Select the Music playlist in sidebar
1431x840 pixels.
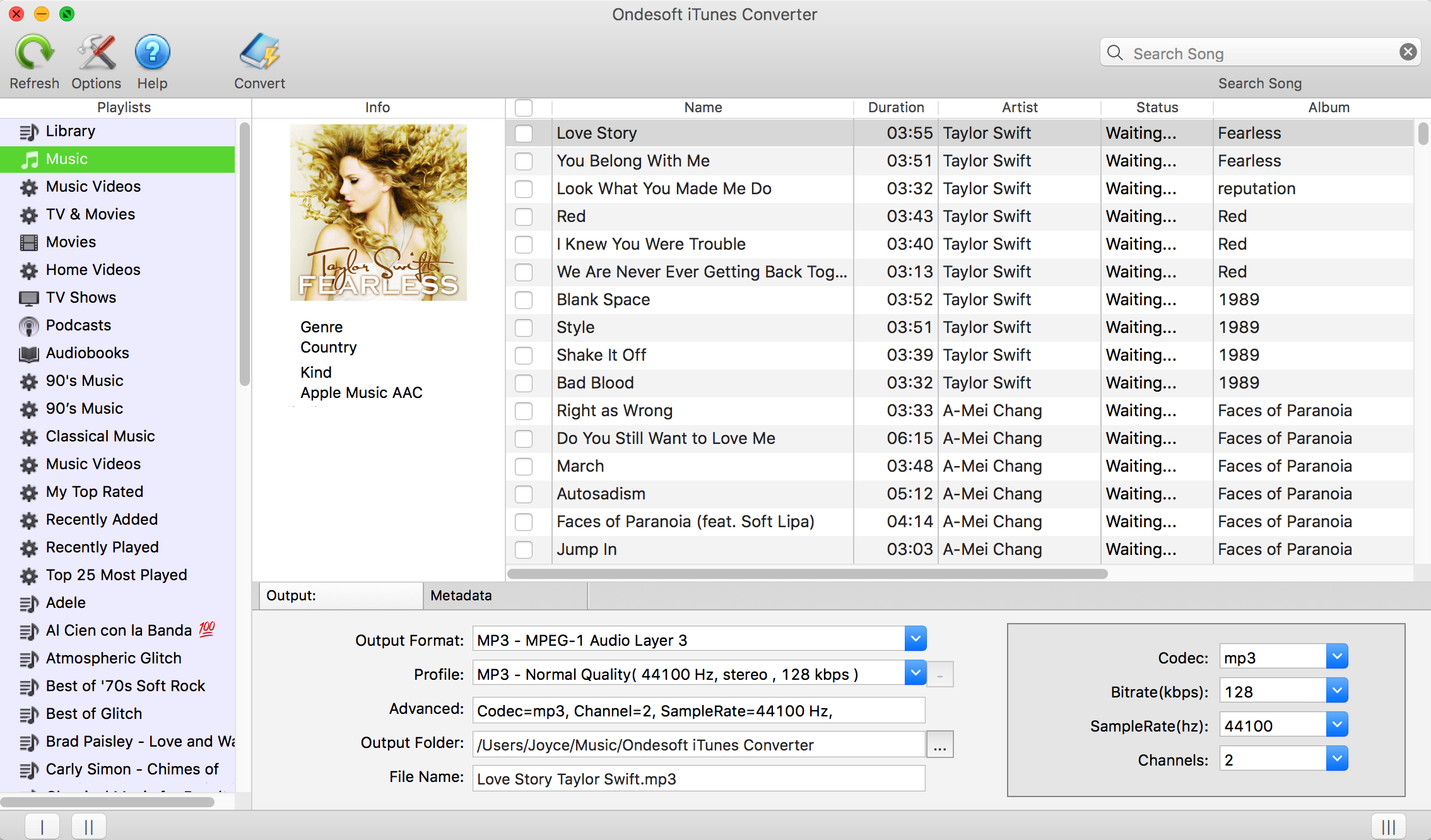[120, 158]
